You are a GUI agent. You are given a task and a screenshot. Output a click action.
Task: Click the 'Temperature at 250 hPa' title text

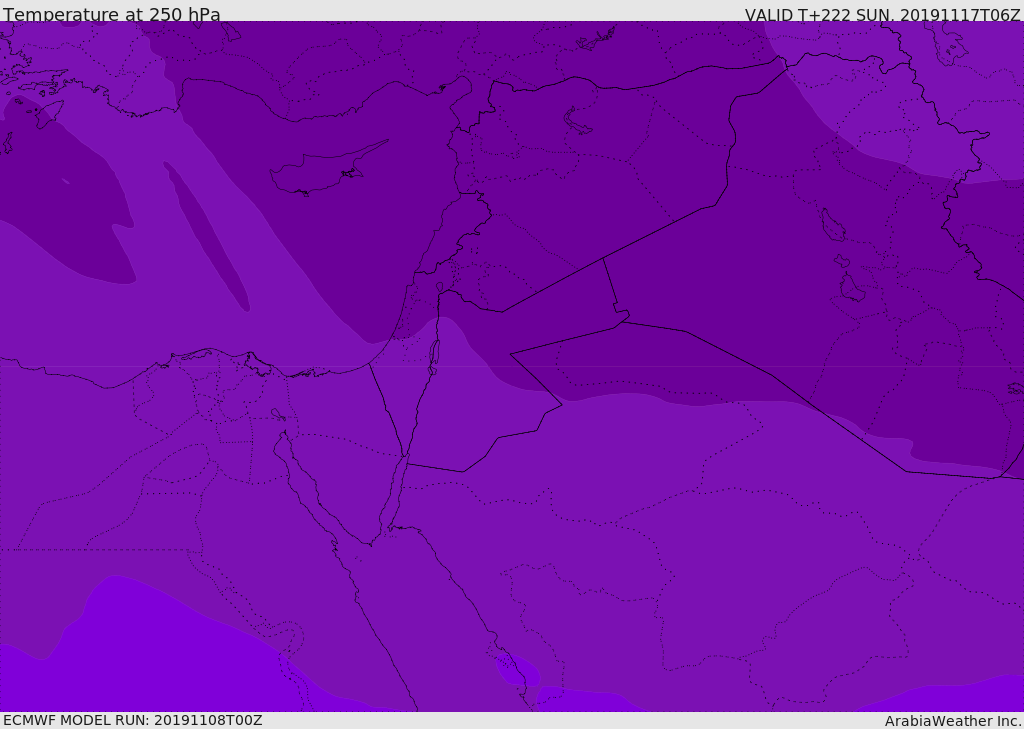(x=112, y=14)
